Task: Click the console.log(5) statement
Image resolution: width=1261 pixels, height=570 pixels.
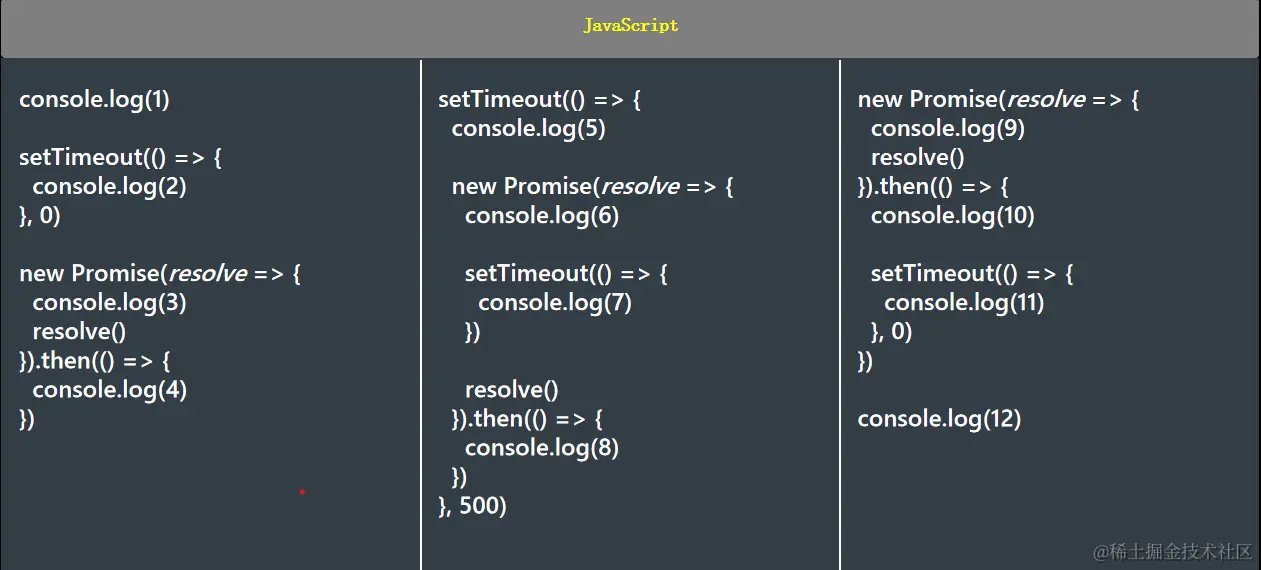Action: tap(528, 128)
